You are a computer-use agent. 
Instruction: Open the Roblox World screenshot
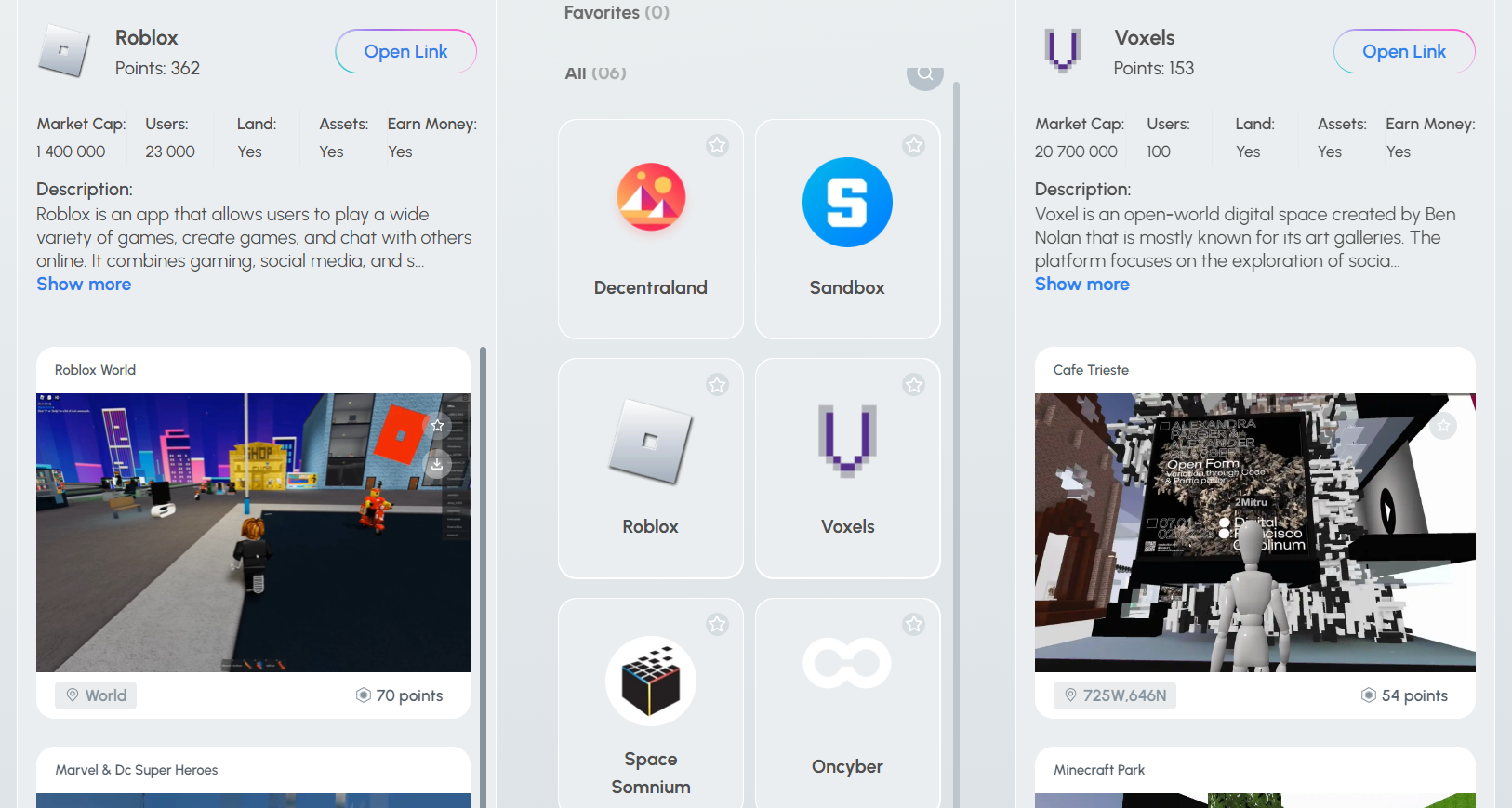tap(253, 533)
